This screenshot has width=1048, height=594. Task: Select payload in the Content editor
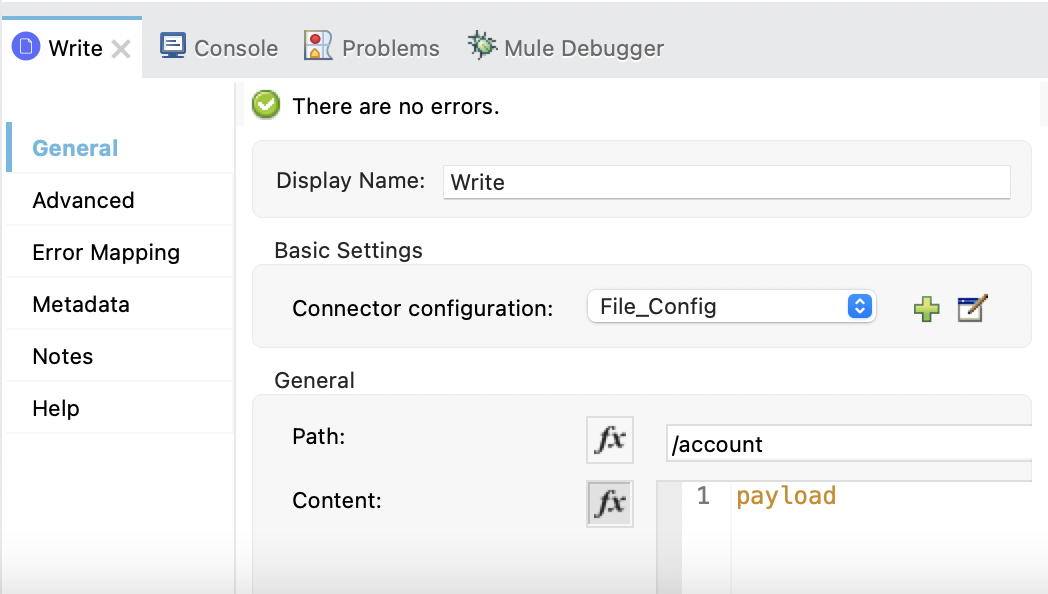786,495
